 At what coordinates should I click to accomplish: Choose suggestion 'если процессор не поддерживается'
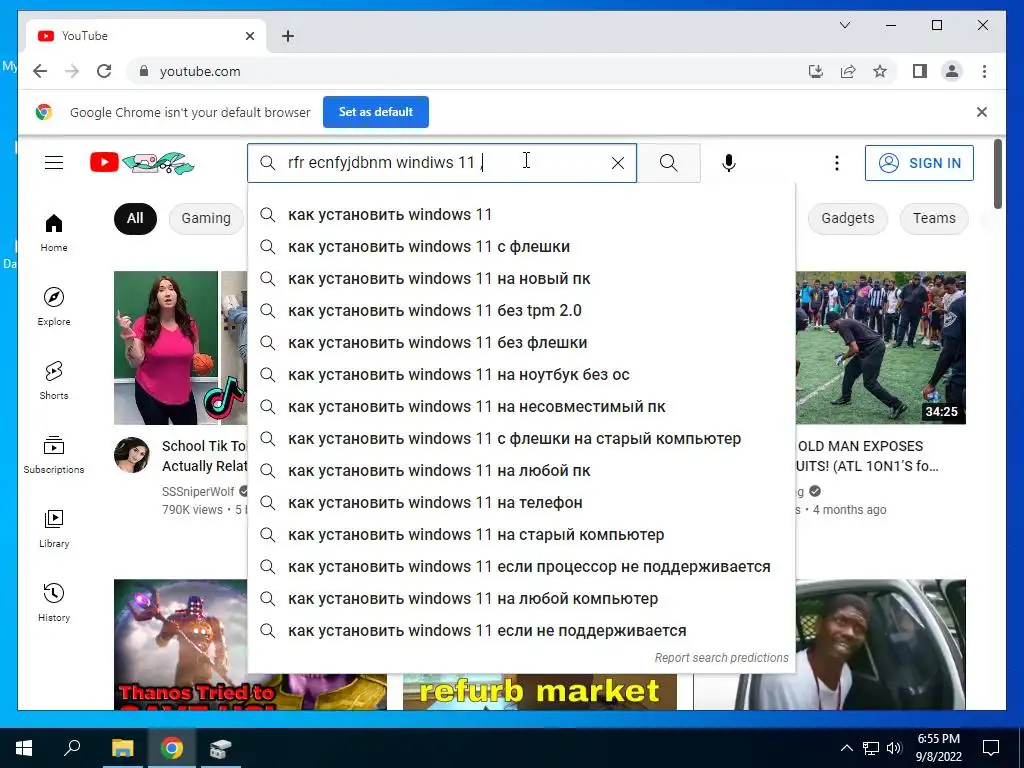pos(521,567)
